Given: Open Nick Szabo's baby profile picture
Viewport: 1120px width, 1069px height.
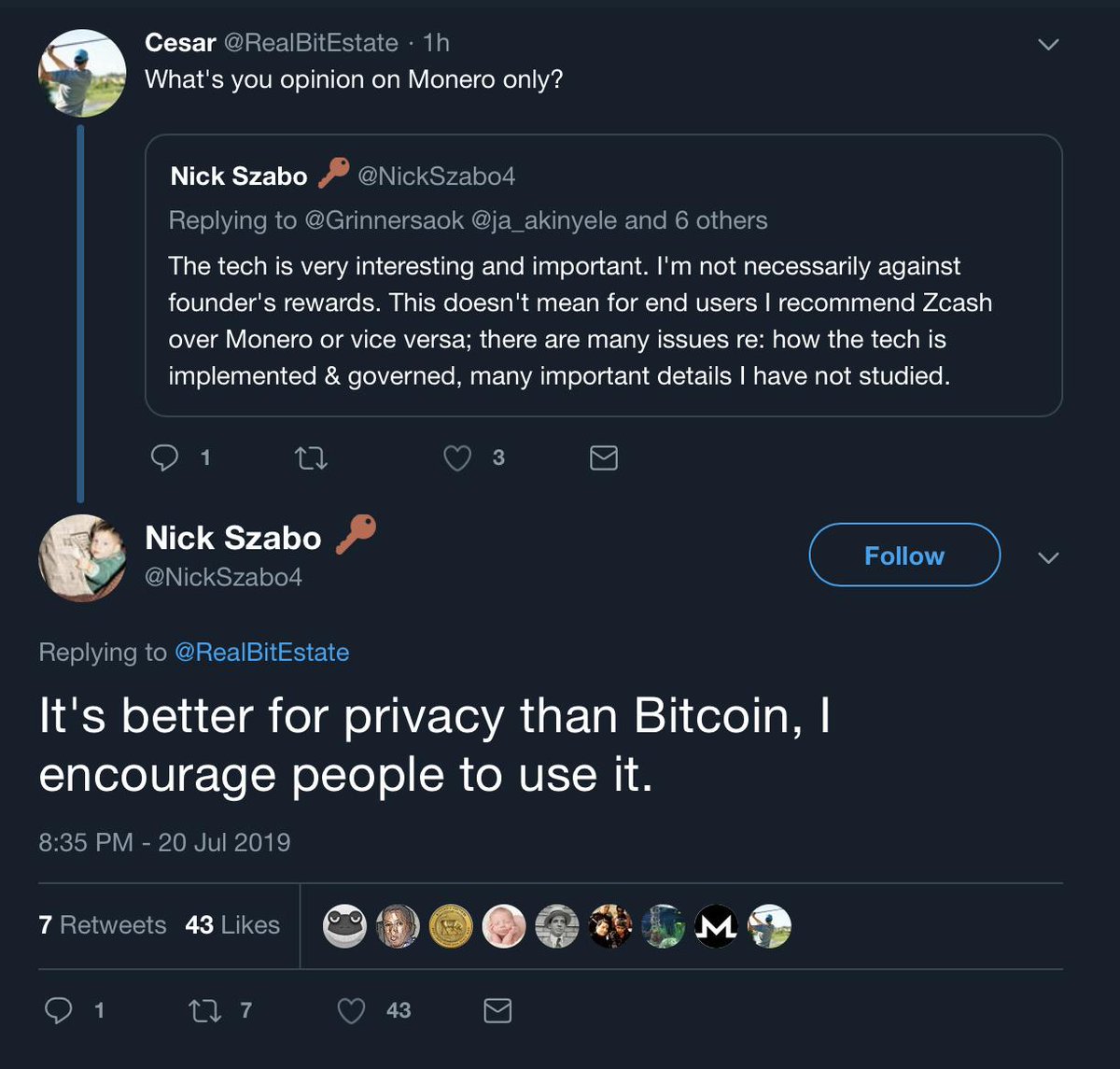Looking at the screenshot, I should click(x=82, y=557).
